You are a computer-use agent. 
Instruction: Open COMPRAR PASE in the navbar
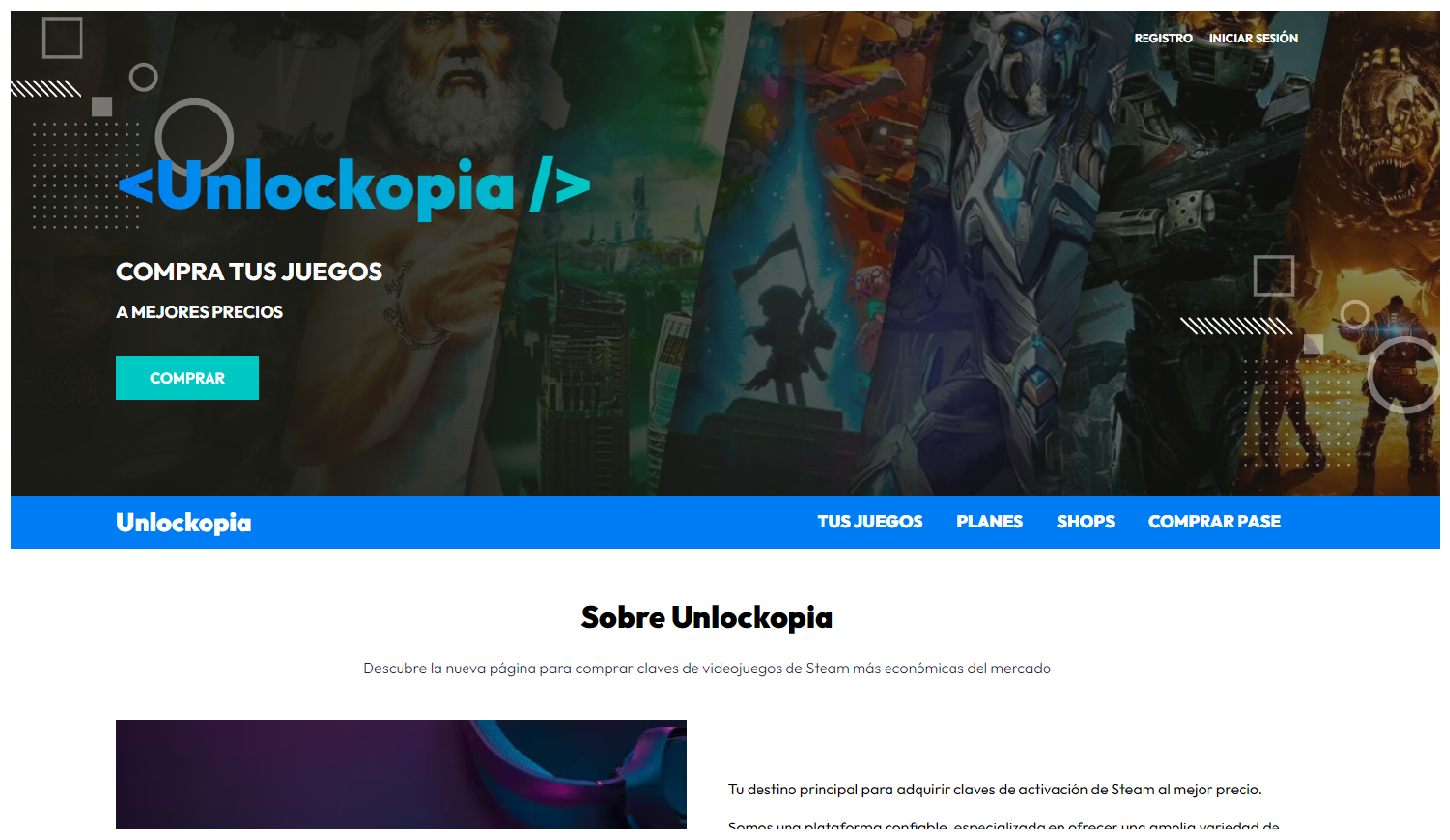pyautogui.click(x=1214, y=522)
